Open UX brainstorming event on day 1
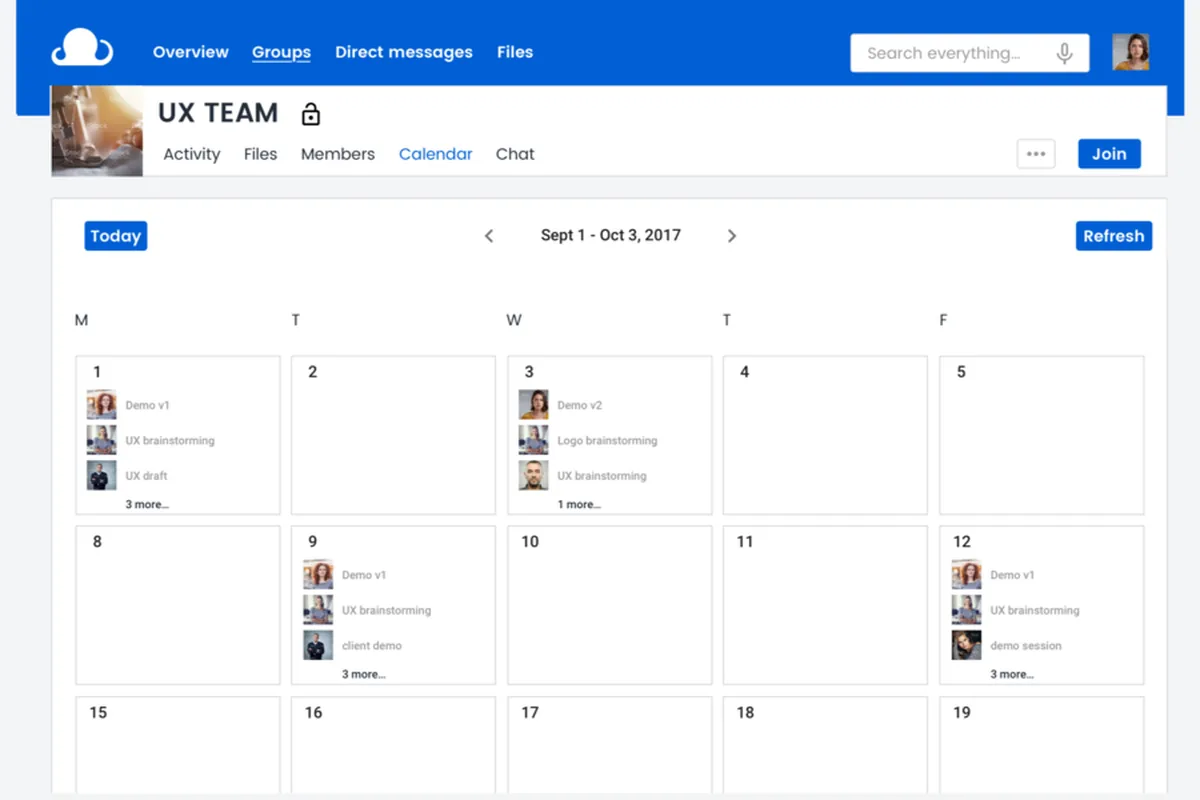The height and width of the screenshot is (800, 1200). click(170, 440)
